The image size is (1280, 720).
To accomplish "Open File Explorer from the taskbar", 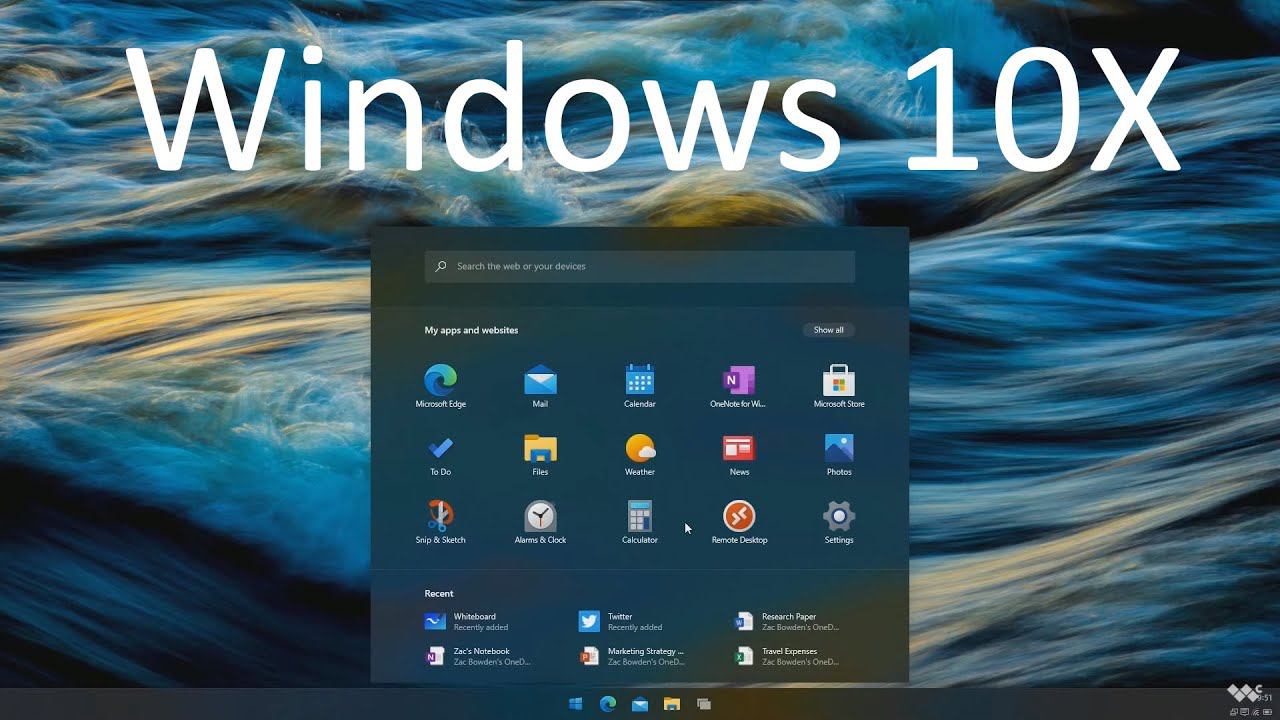I will (672, 704).
